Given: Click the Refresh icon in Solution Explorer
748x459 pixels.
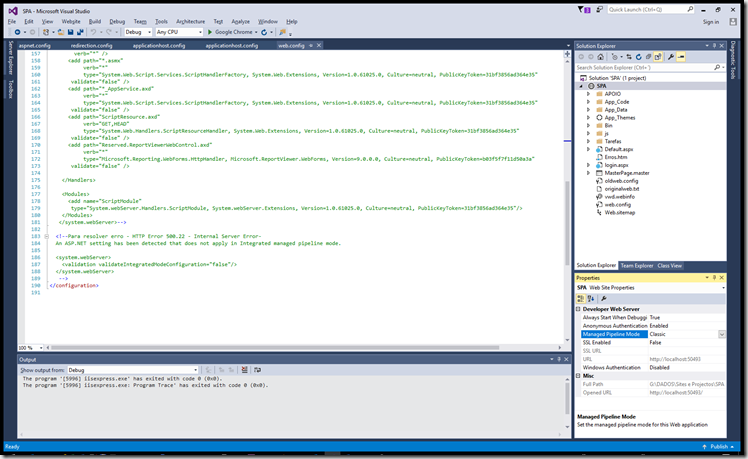Looking at the screenshot, I should point(639,57).
